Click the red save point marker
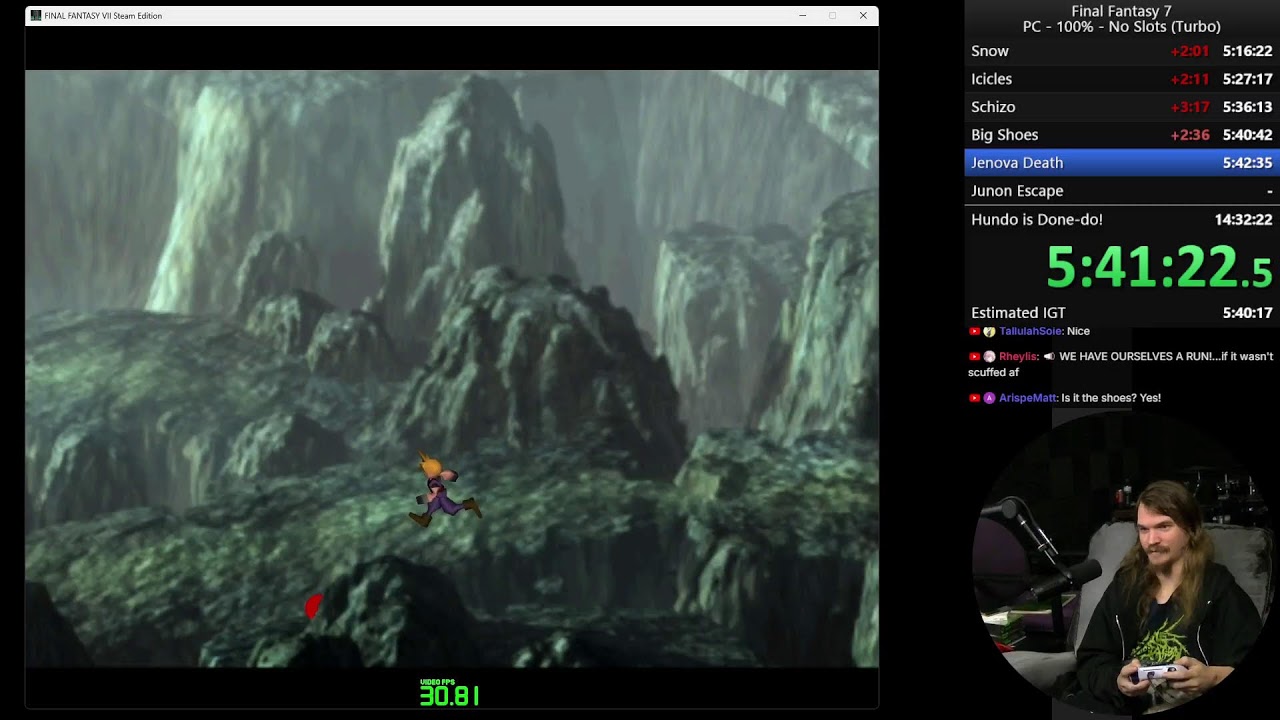 313,606
